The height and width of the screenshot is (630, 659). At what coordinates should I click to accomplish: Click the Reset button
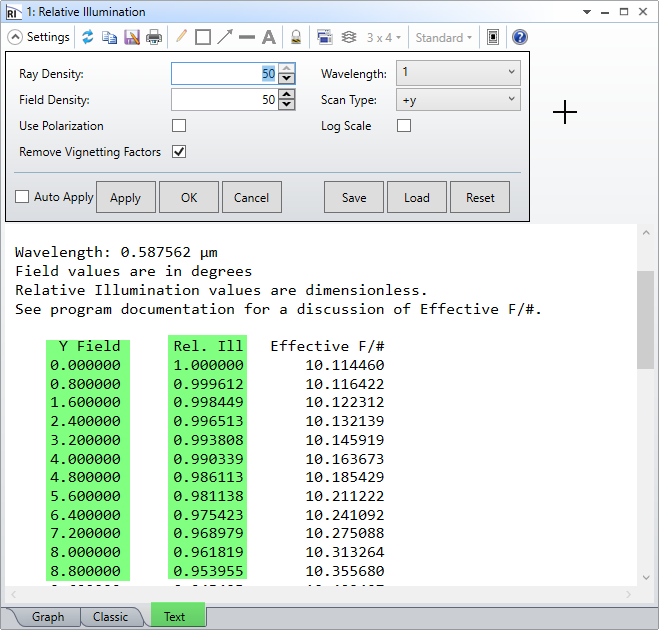point(480,198)
